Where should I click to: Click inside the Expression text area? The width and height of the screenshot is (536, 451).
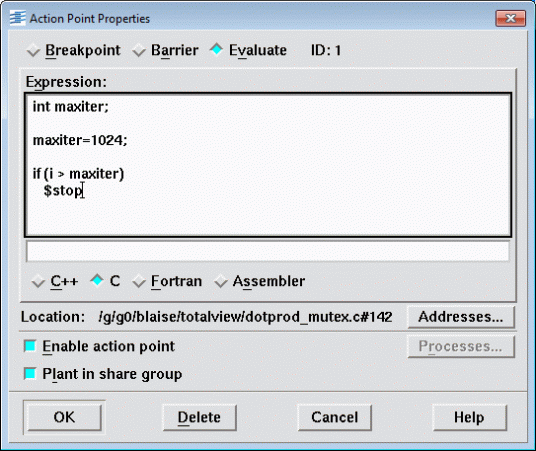(268, 165)
